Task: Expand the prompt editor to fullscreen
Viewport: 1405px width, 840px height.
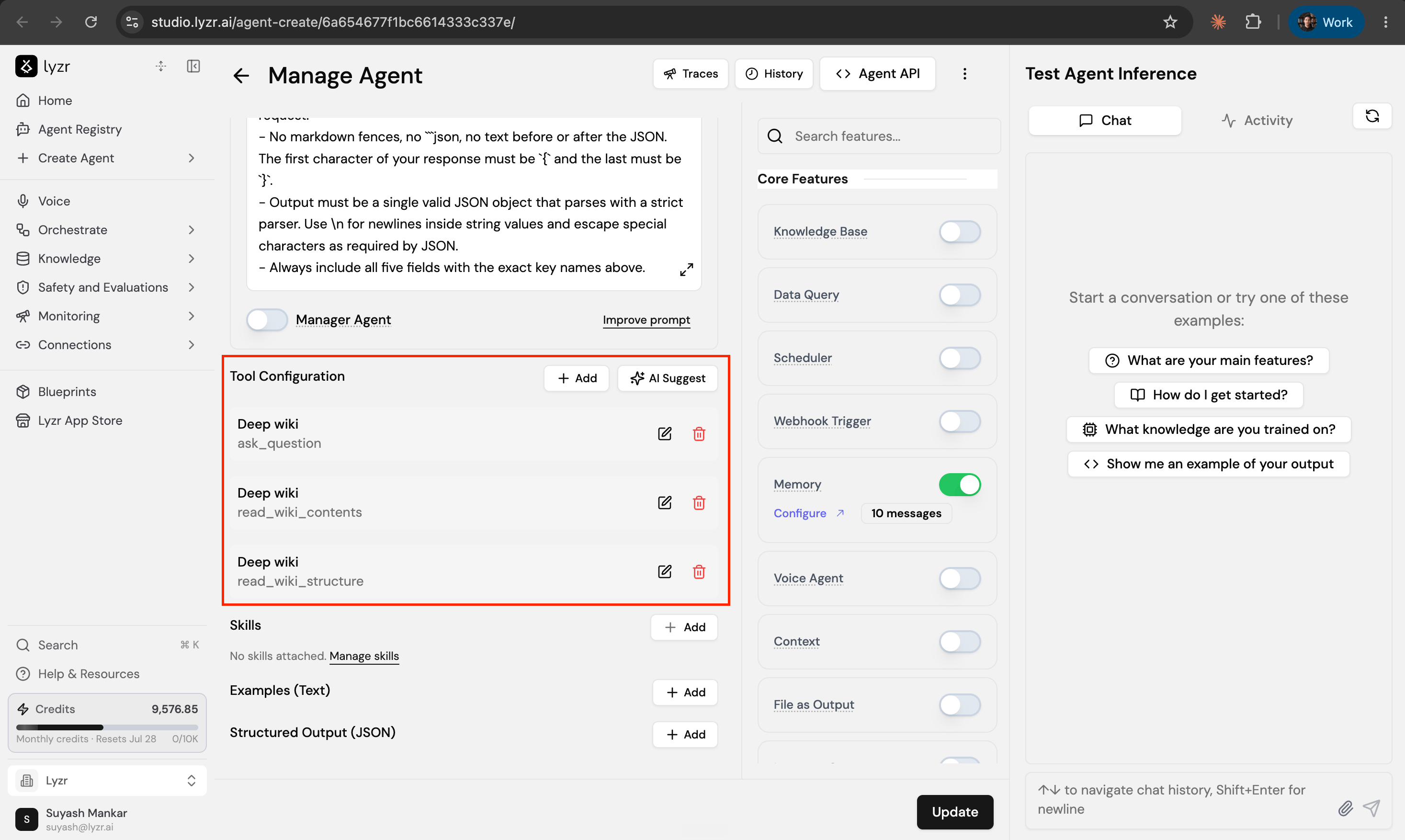Action: [686, 270]
